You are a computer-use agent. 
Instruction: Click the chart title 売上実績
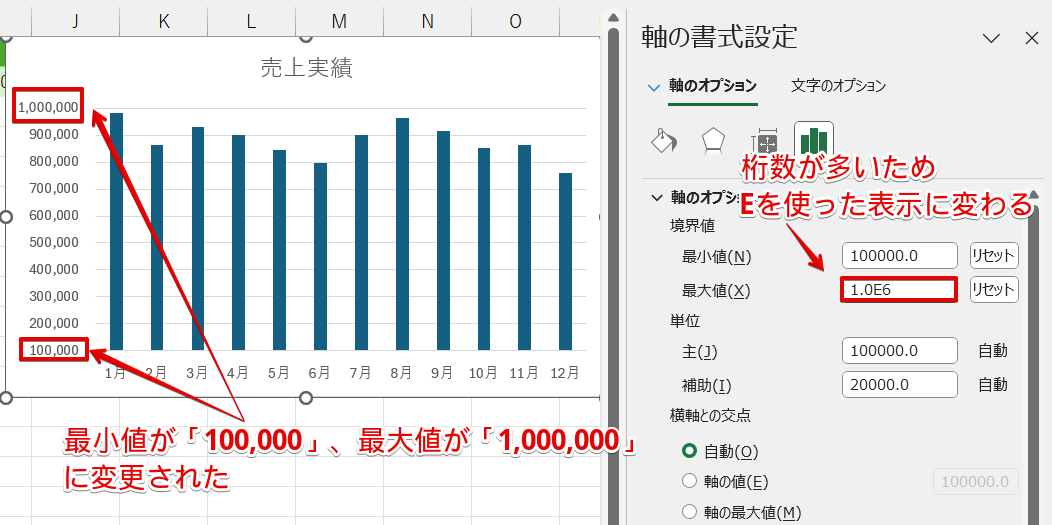click(x=306, y=68)
